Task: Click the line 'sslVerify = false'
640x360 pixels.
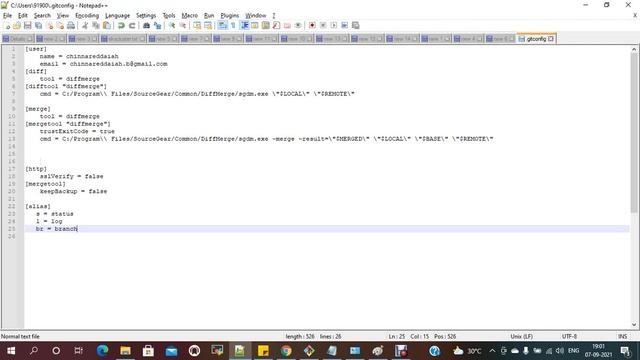Action: tap(71, 176)
